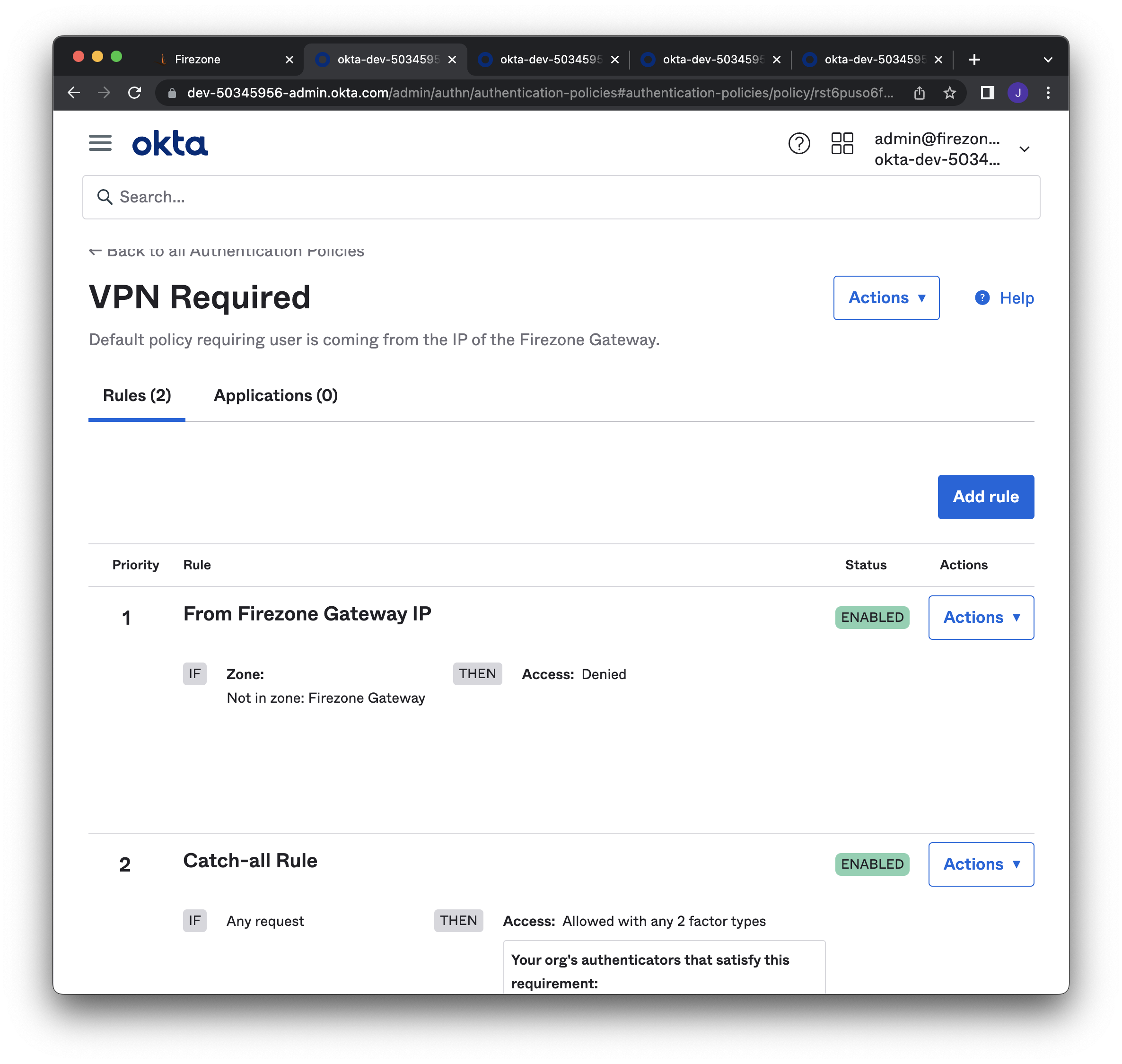This screenshot has height=1064, width=1122.
Task: Click the Add rule button
Action: point(985,496)
